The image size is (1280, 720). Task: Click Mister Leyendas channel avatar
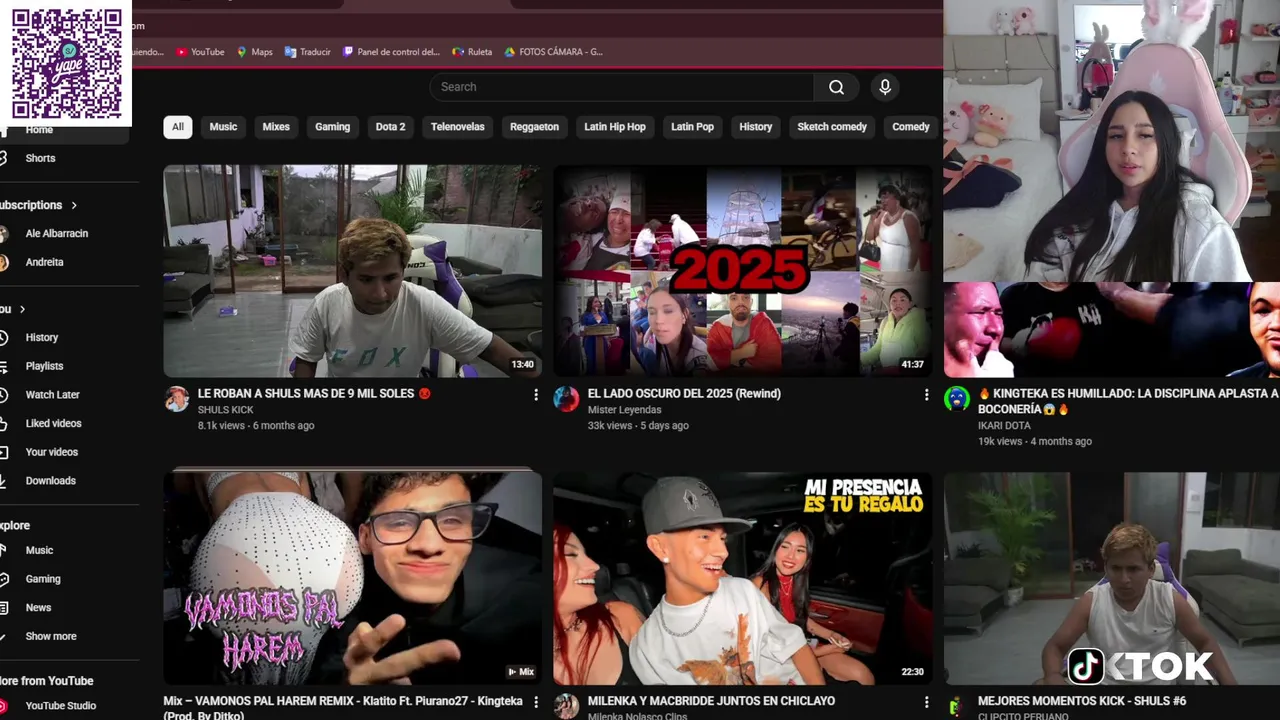[567, 399]
